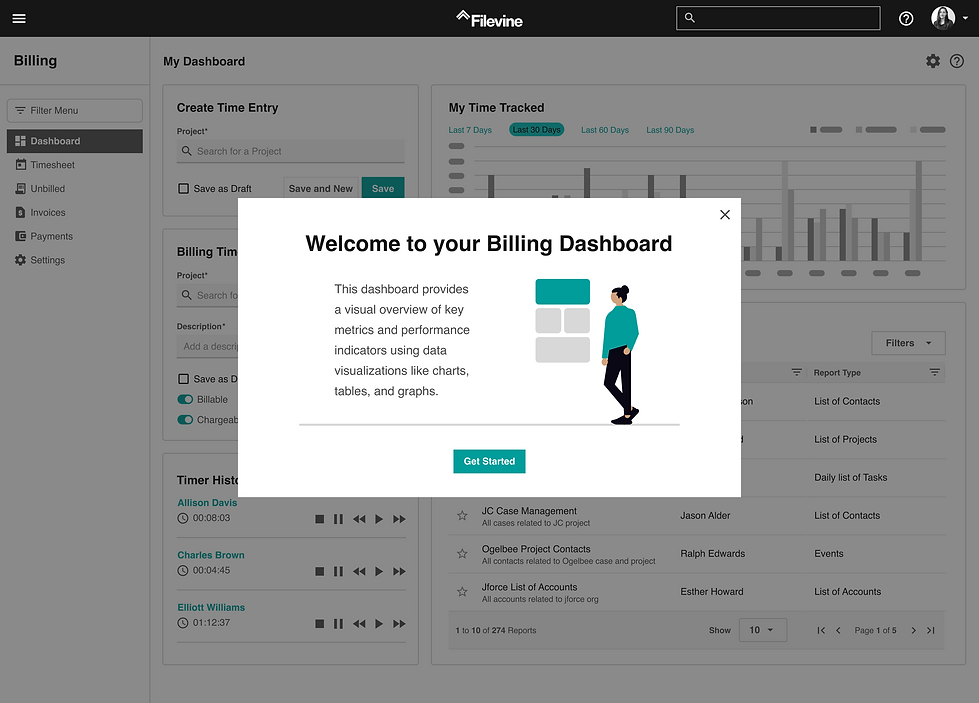Rewind the Charles Brown timer
The height and width of the screenshot is (703, 979).
point(359,571)
